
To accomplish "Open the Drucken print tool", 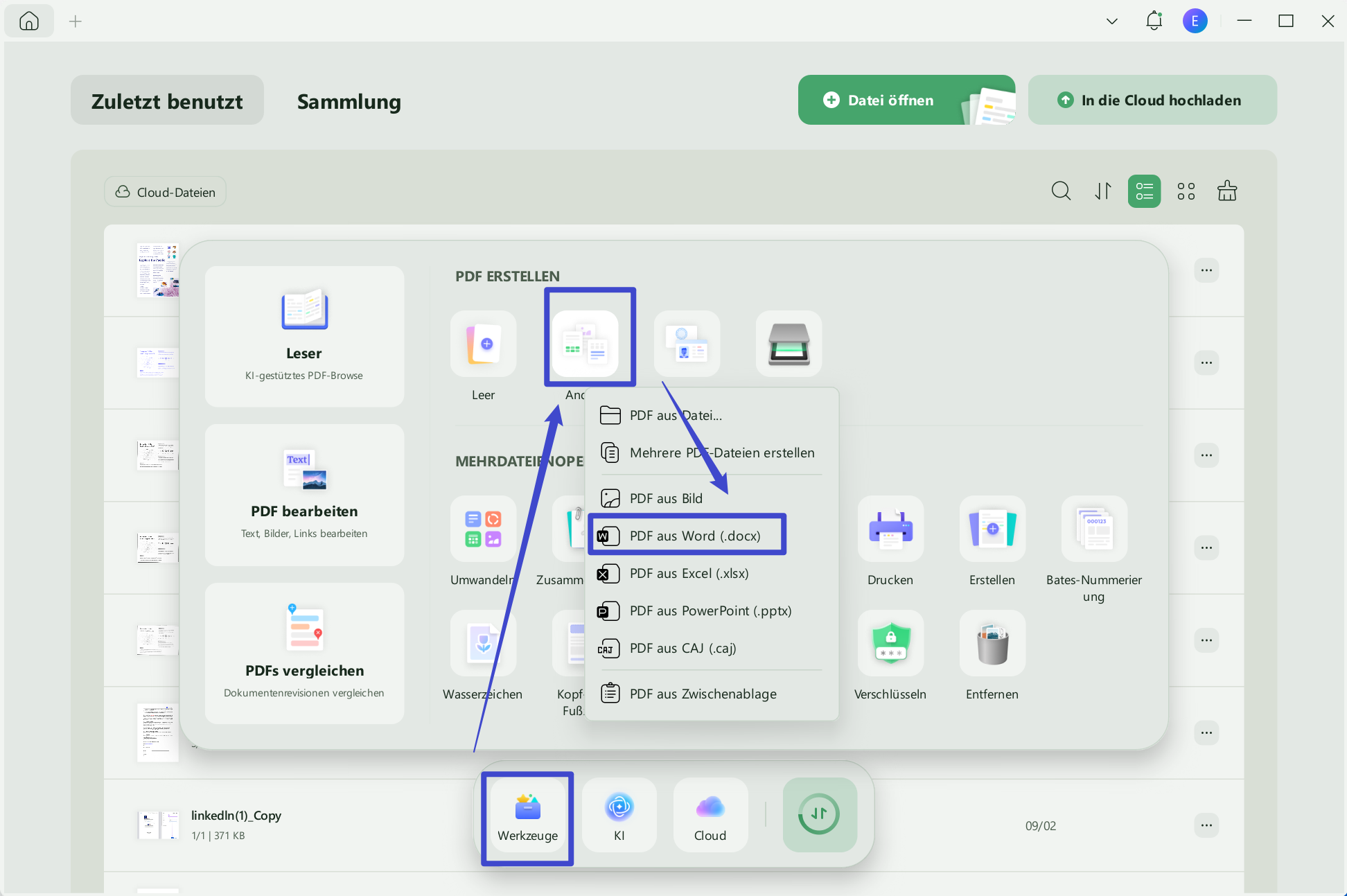I will [890, 529].
